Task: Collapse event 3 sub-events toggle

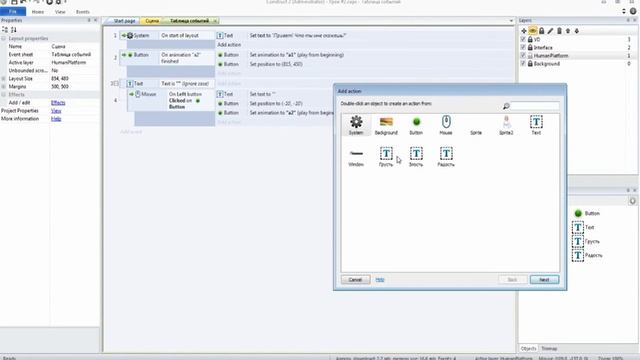Action: coord(116,83)
